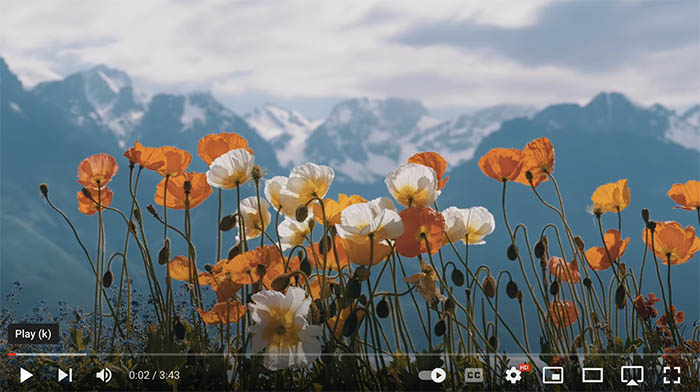The height and width of the screenshot is (392, 700).
Task: Click the 0:02 / 3:43 time display
Action: click(154, 375)
